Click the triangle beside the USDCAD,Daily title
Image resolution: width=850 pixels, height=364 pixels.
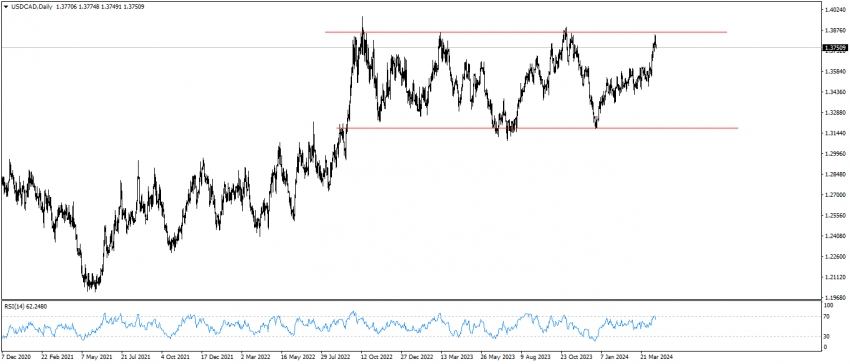(5, 6)
